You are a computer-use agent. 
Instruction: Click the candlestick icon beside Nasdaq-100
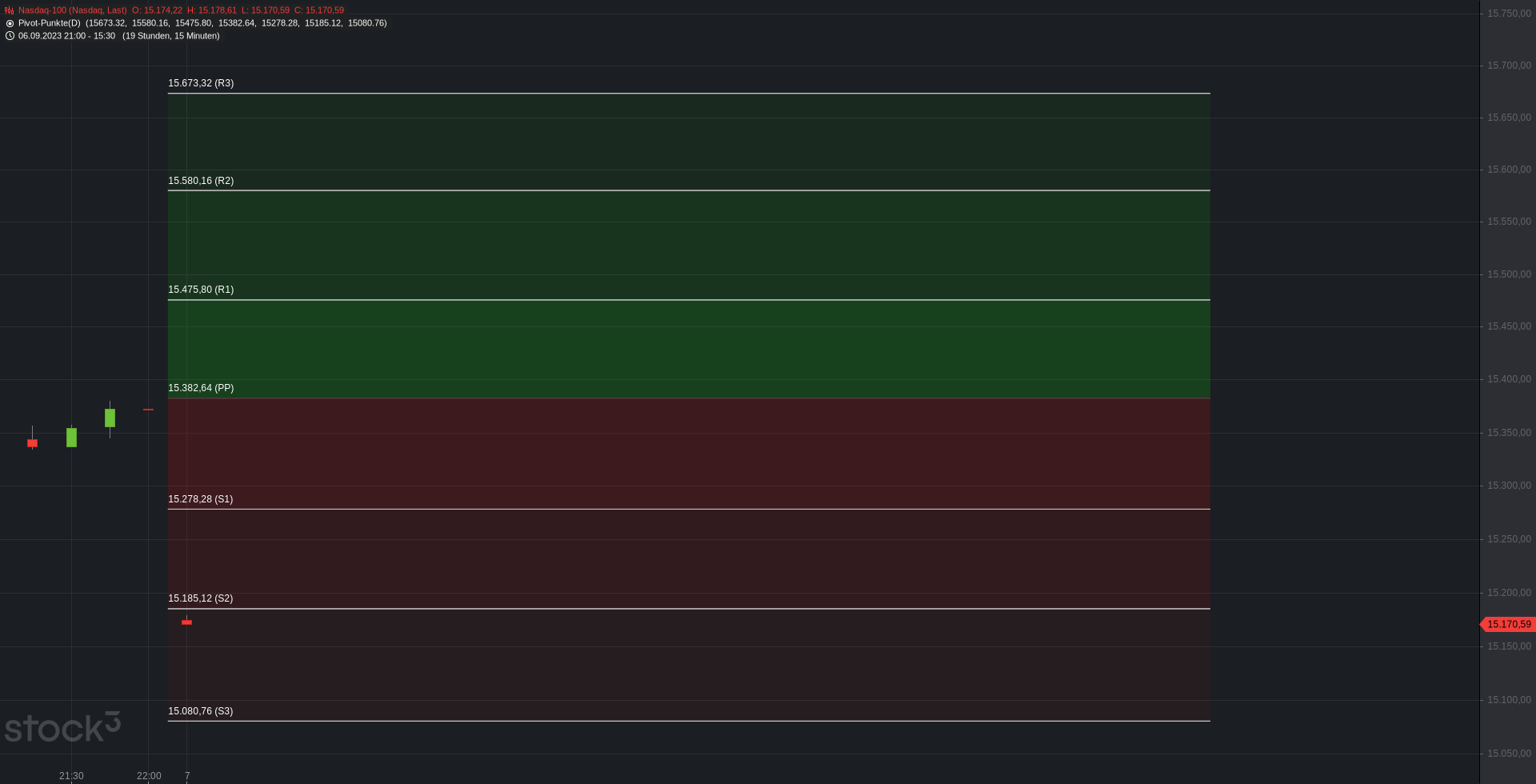coord(10,10)
